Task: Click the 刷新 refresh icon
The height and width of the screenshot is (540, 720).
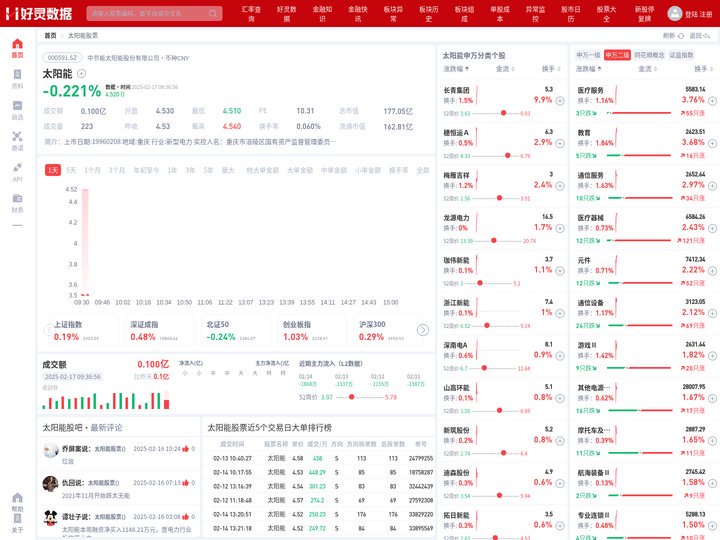Action: point(681,36)
